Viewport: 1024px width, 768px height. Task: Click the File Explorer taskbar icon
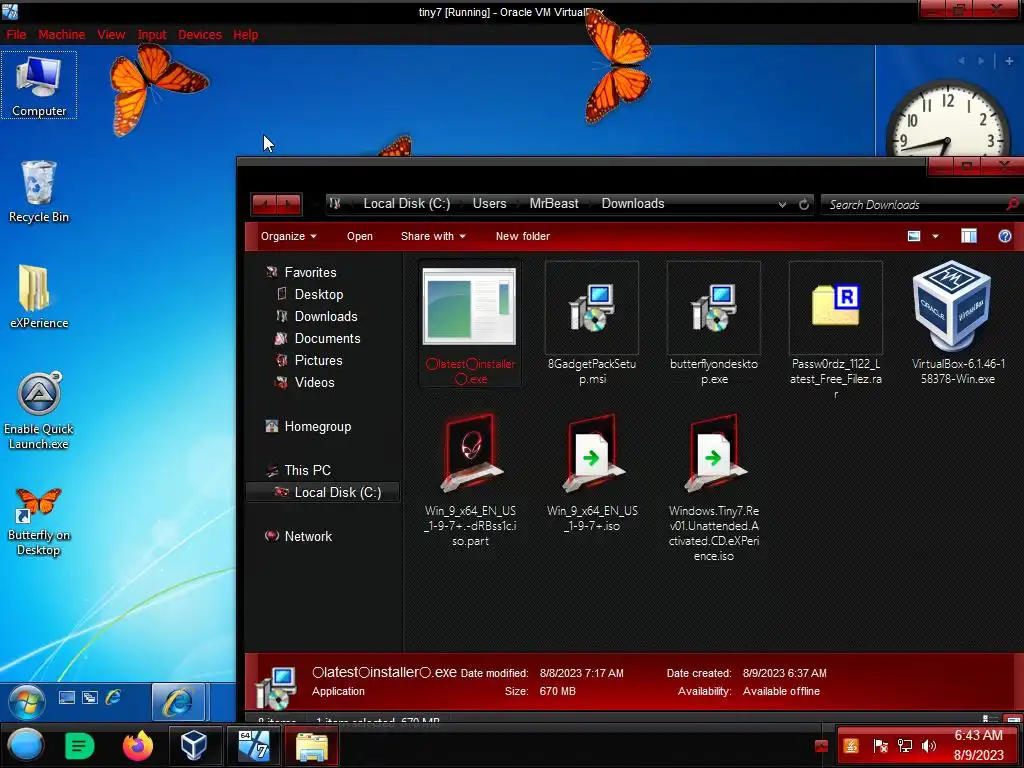coord(312,745)
